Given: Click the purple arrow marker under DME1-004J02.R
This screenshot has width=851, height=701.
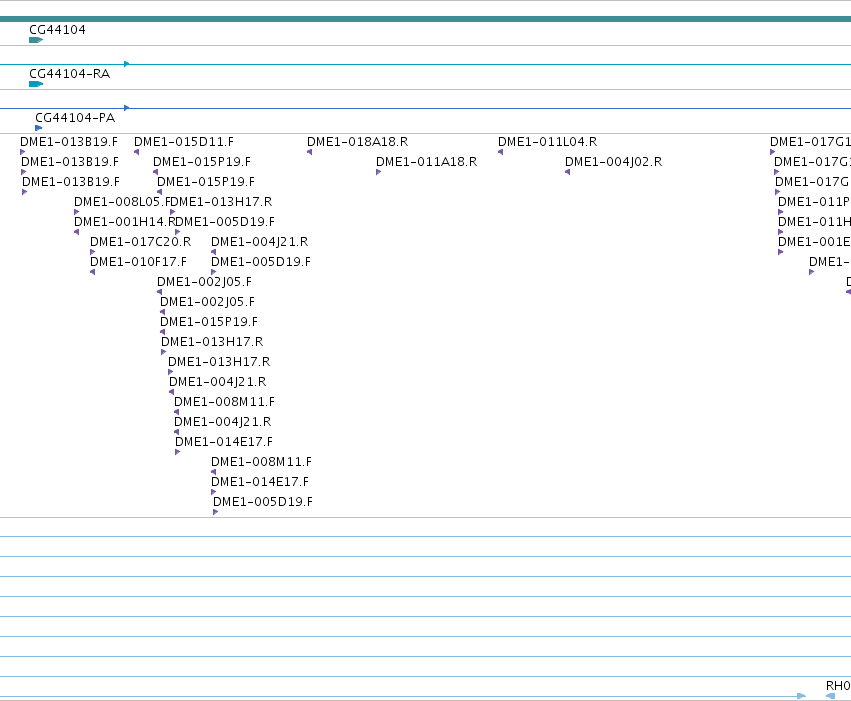Looking at the screenshot, I should pyautogui.click(x=567, y=172).
